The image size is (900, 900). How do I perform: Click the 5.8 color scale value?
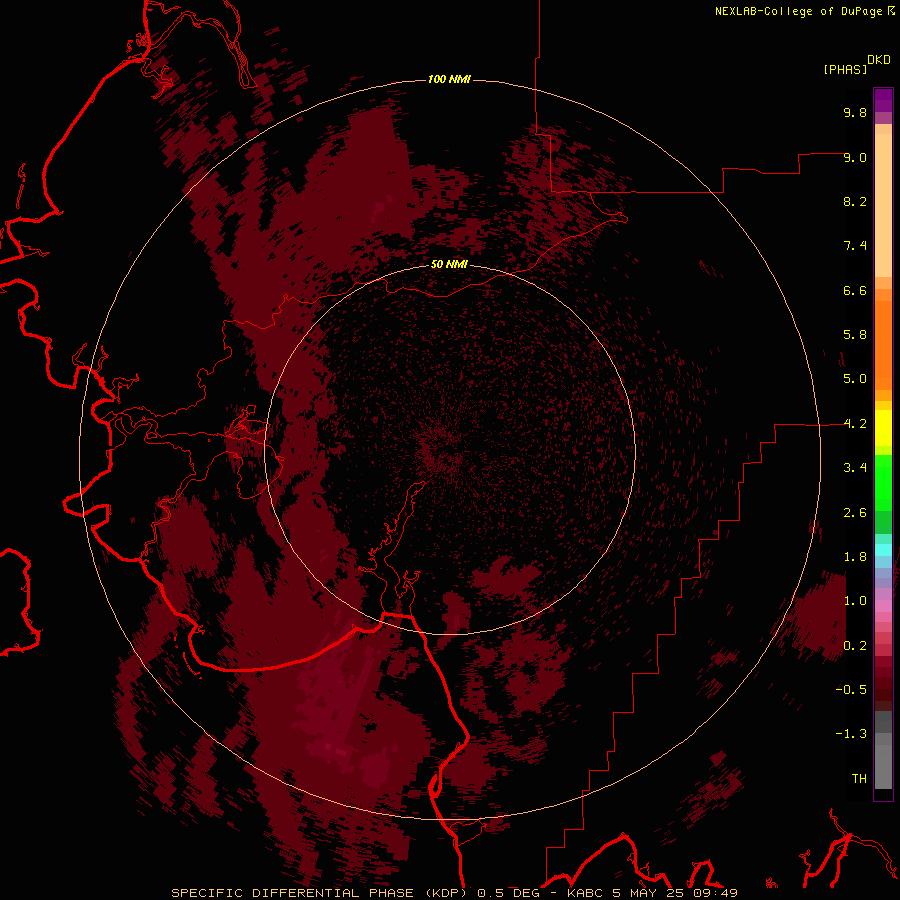(x=855, y=335)
